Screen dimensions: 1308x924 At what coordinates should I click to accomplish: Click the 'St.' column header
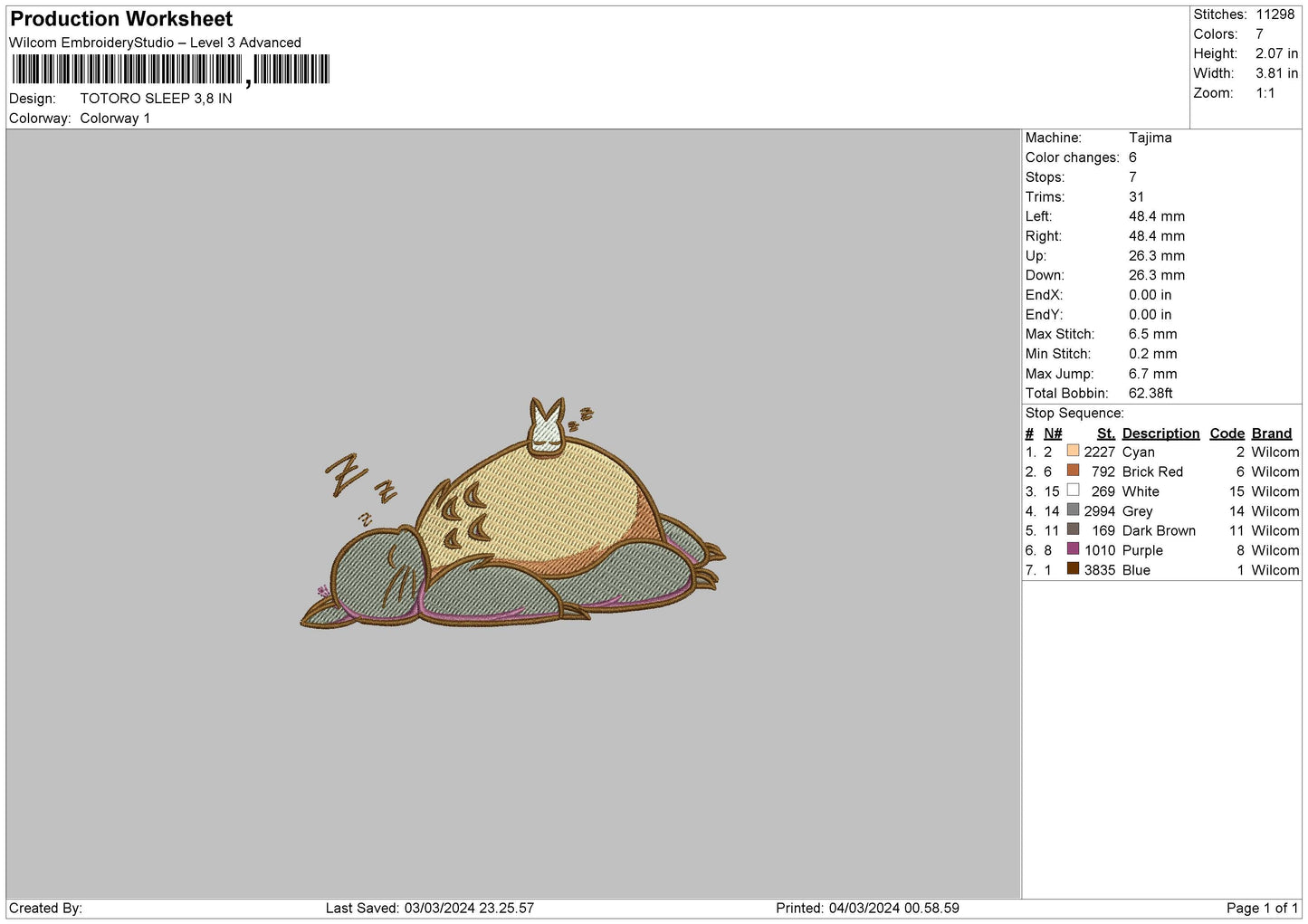pyautogui.click(x=1105, y=433)
